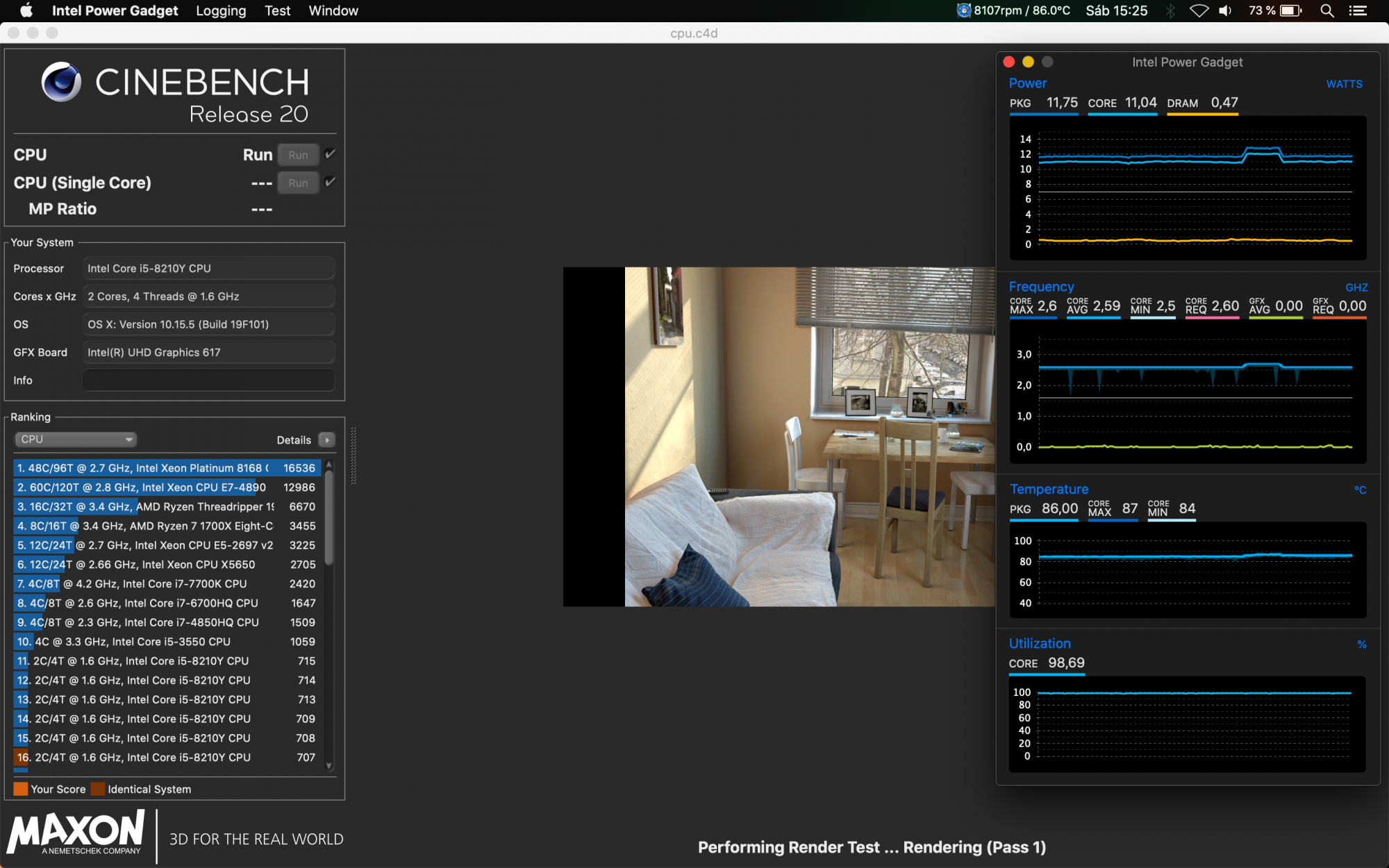This screenshot has height=868, width=1389.
Task: Click the Bluetooth menu bar icon
Action: [x=1170, y=10]
